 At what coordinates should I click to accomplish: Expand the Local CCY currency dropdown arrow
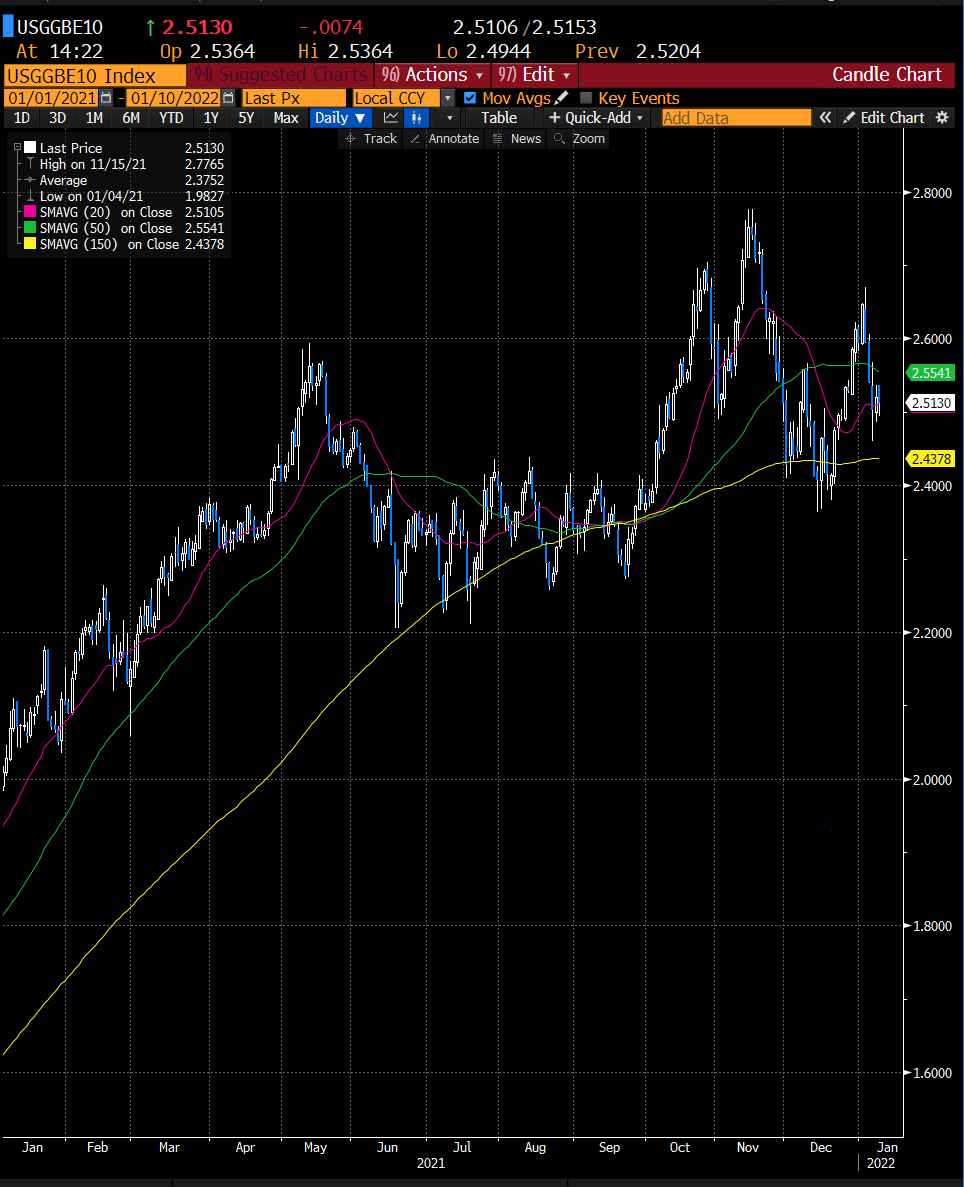448,98
